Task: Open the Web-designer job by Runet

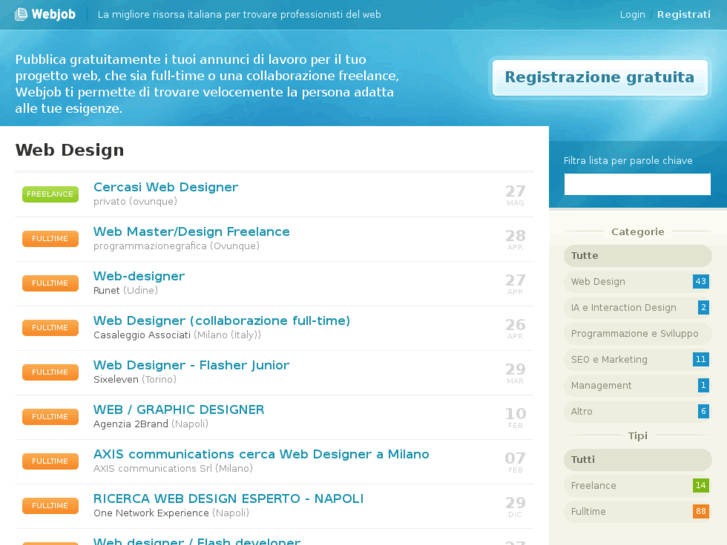Action: pos(139,276)
